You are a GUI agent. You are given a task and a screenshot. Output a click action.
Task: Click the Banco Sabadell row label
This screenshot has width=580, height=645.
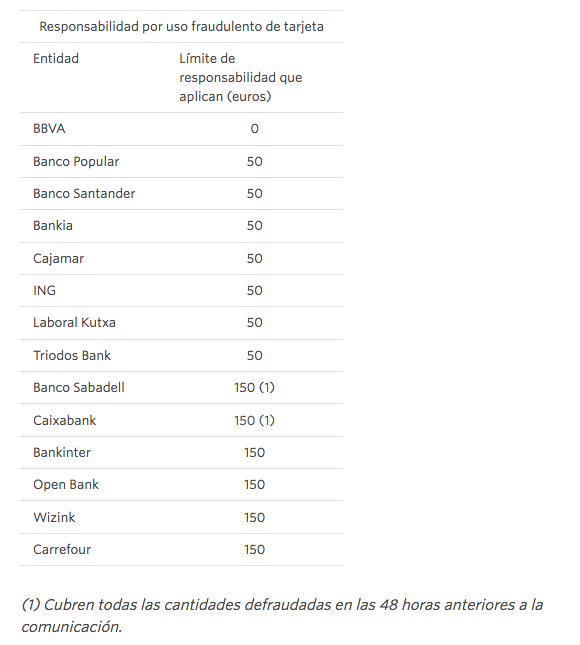click(79, 387)
